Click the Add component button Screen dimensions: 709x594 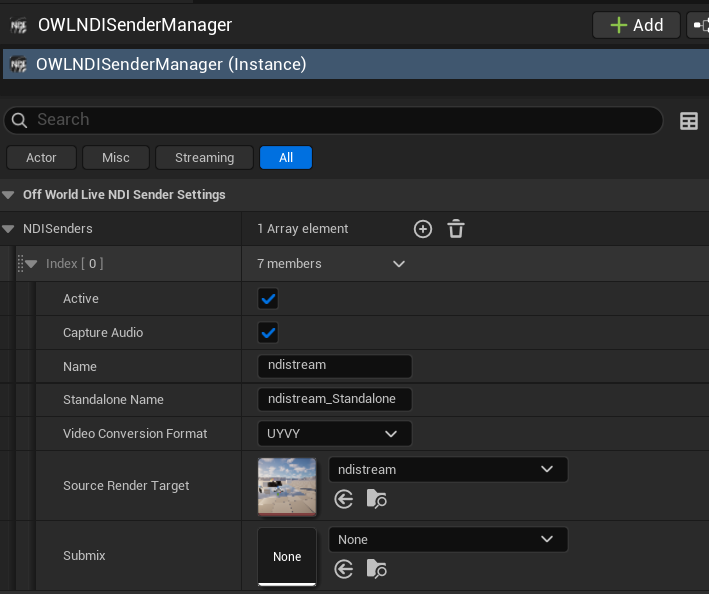pos(636,25)
